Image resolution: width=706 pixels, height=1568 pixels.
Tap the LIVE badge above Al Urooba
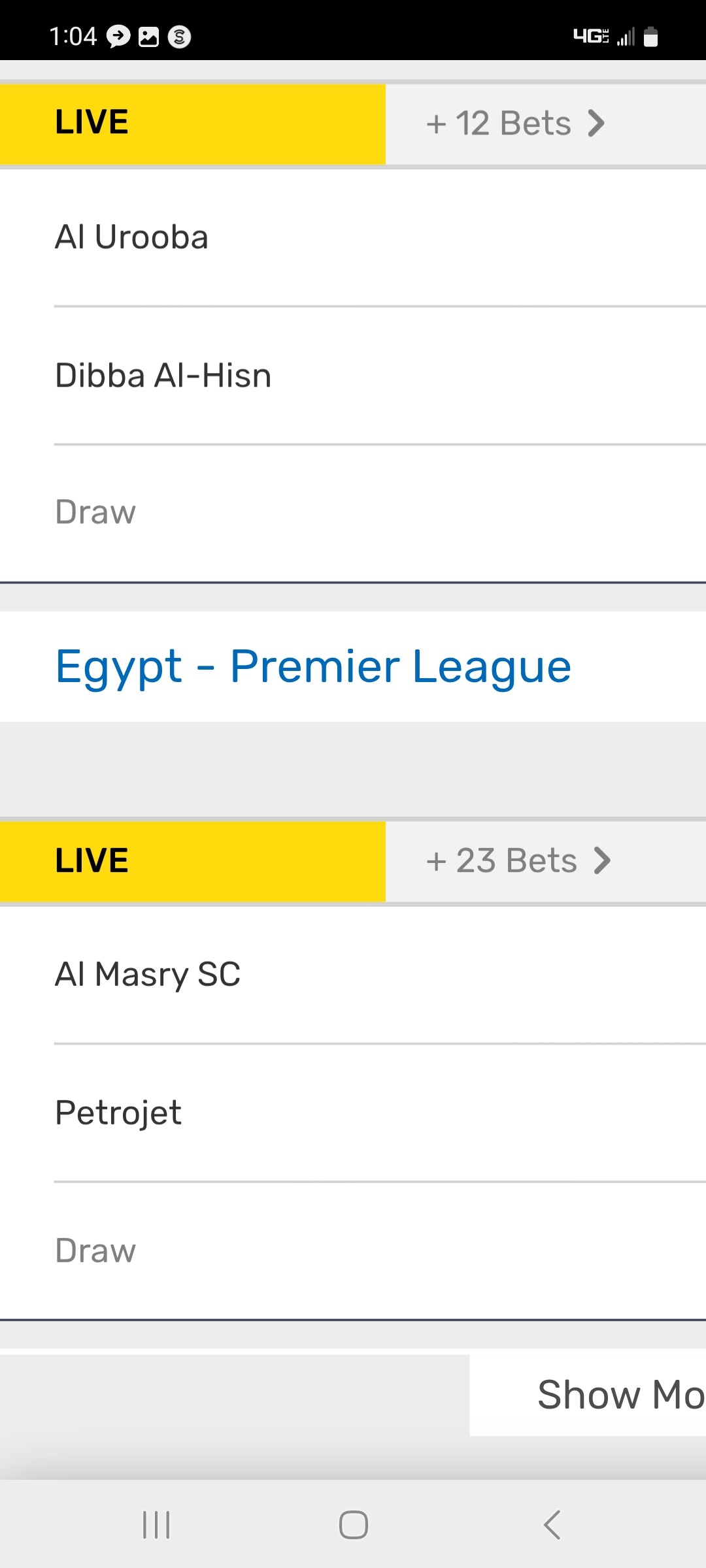[x=92, y=122]
